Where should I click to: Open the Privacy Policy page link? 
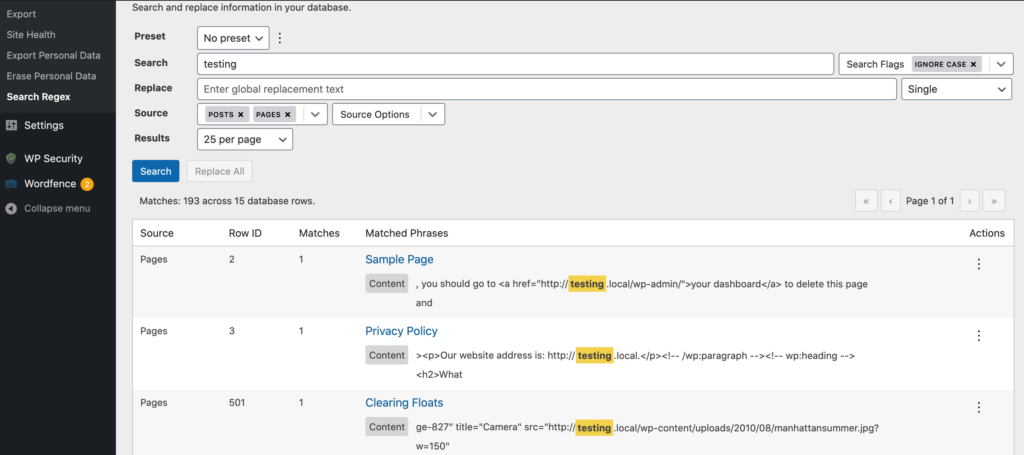pyautogui.click(x=401, y=331)
